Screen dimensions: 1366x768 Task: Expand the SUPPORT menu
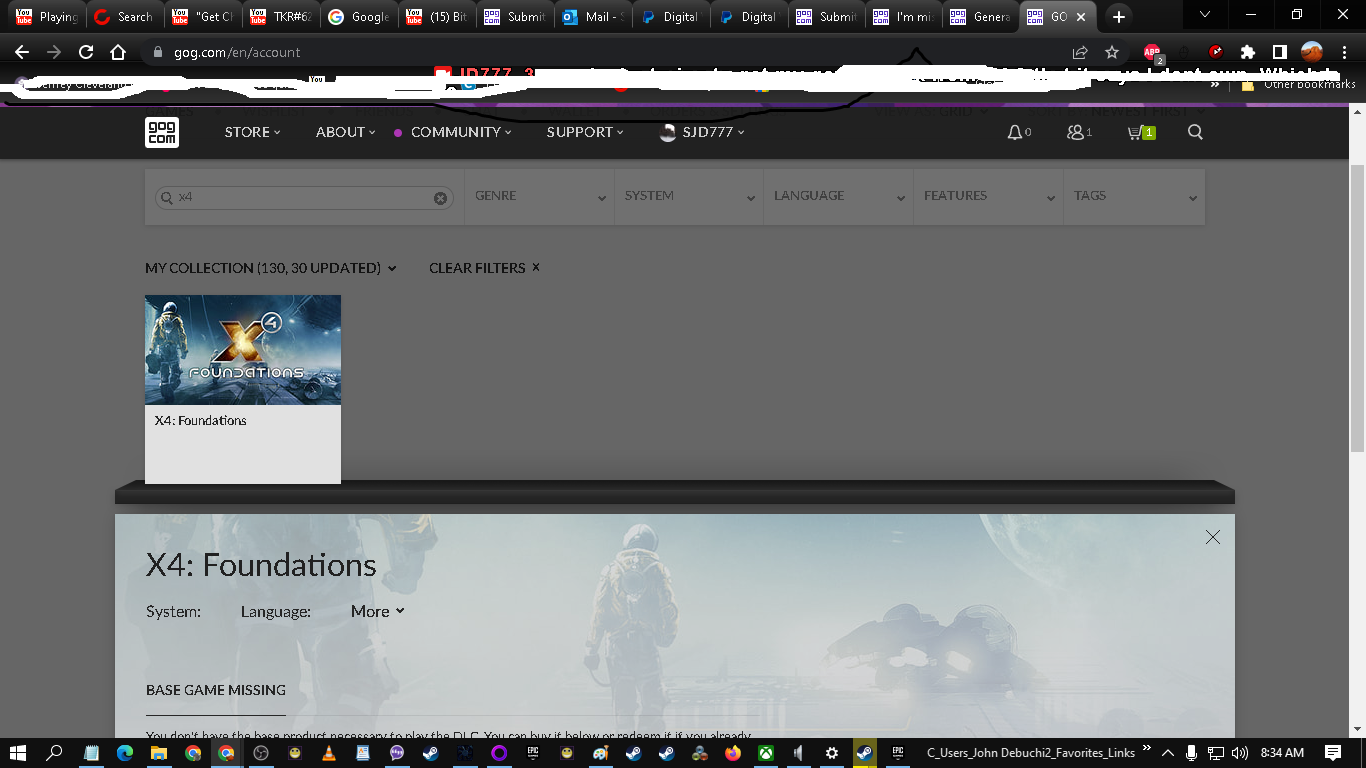[x=585, y=132]
